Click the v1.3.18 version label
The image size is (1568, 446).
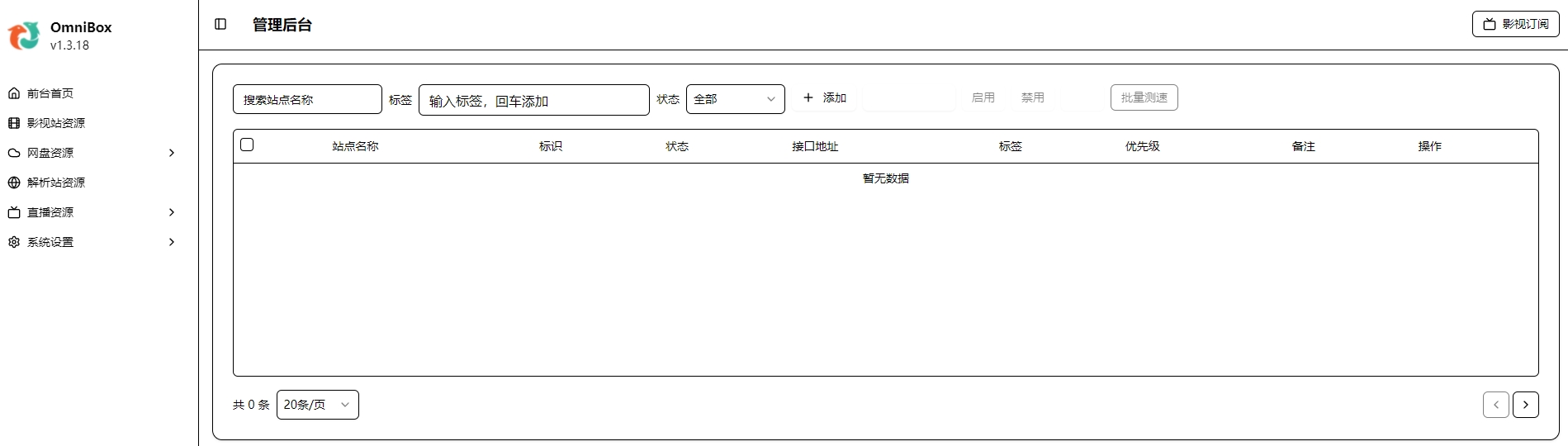click(69, 45)
